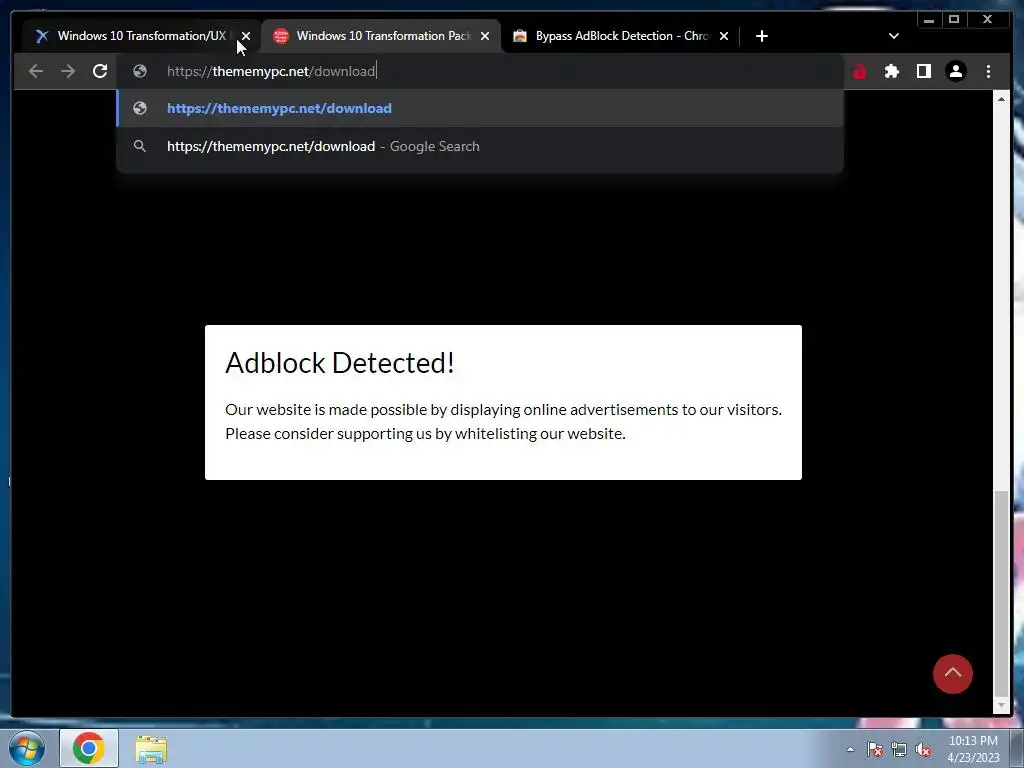Viewport: 1024px width, 768px height.
Task: Open a new browser tab
Action: point(761,36)
